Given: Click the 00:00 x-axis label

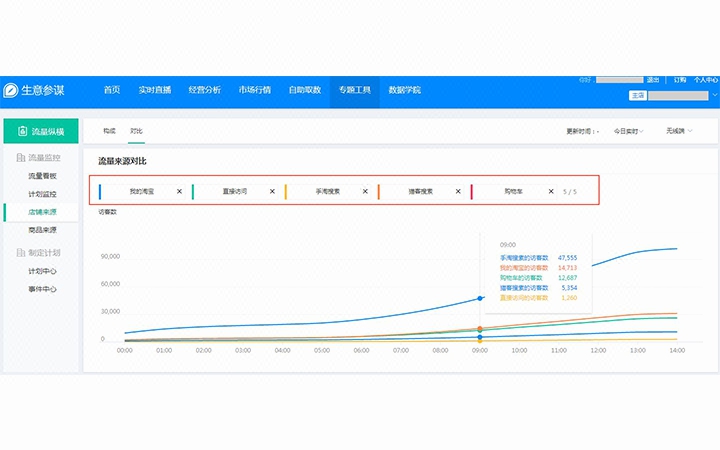Looking at the screenshot, I should (124, 350).
